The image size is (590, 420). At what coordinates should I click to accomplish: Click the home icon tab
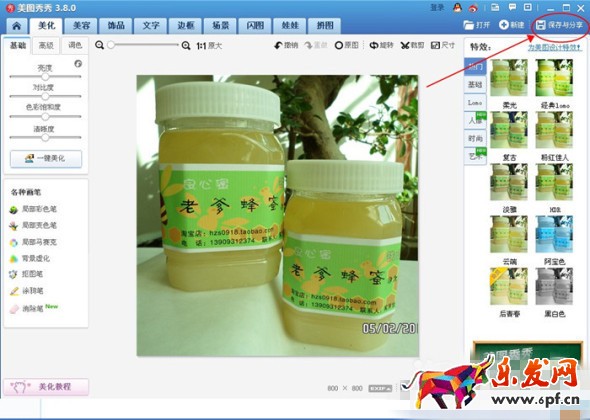click(17, 26)
